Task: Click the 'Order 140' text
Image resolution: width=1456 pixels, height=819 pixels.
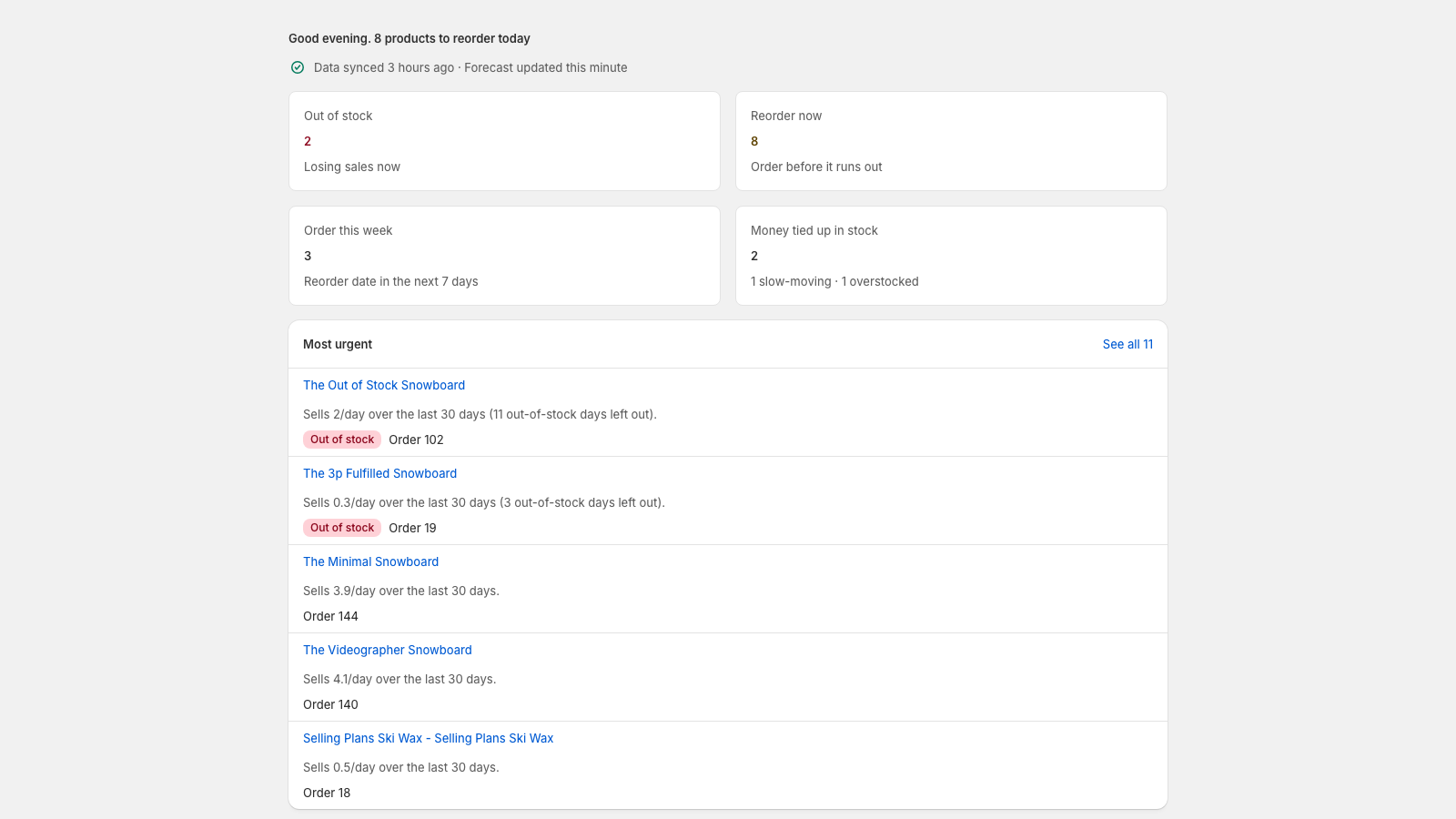Action: point(330,704)
